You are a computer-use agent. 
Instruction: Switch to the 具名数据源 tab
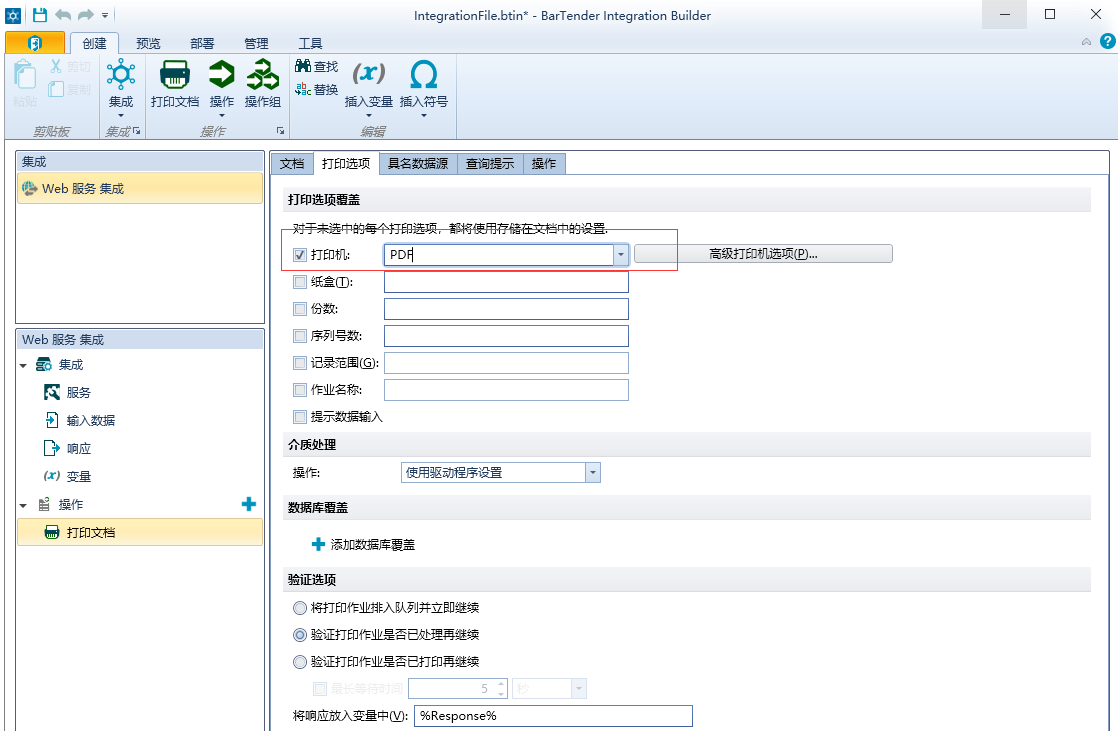(x=418, y=164)
